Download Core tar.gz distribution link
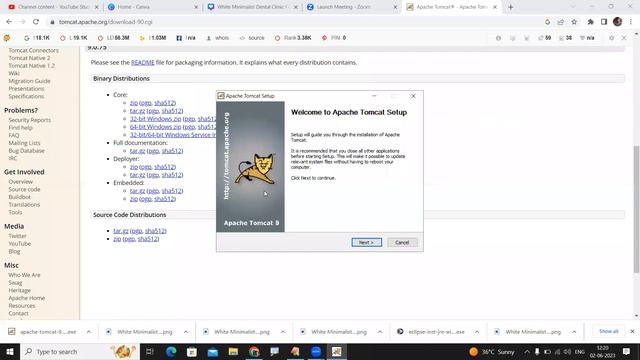 (x=137, y=111)
